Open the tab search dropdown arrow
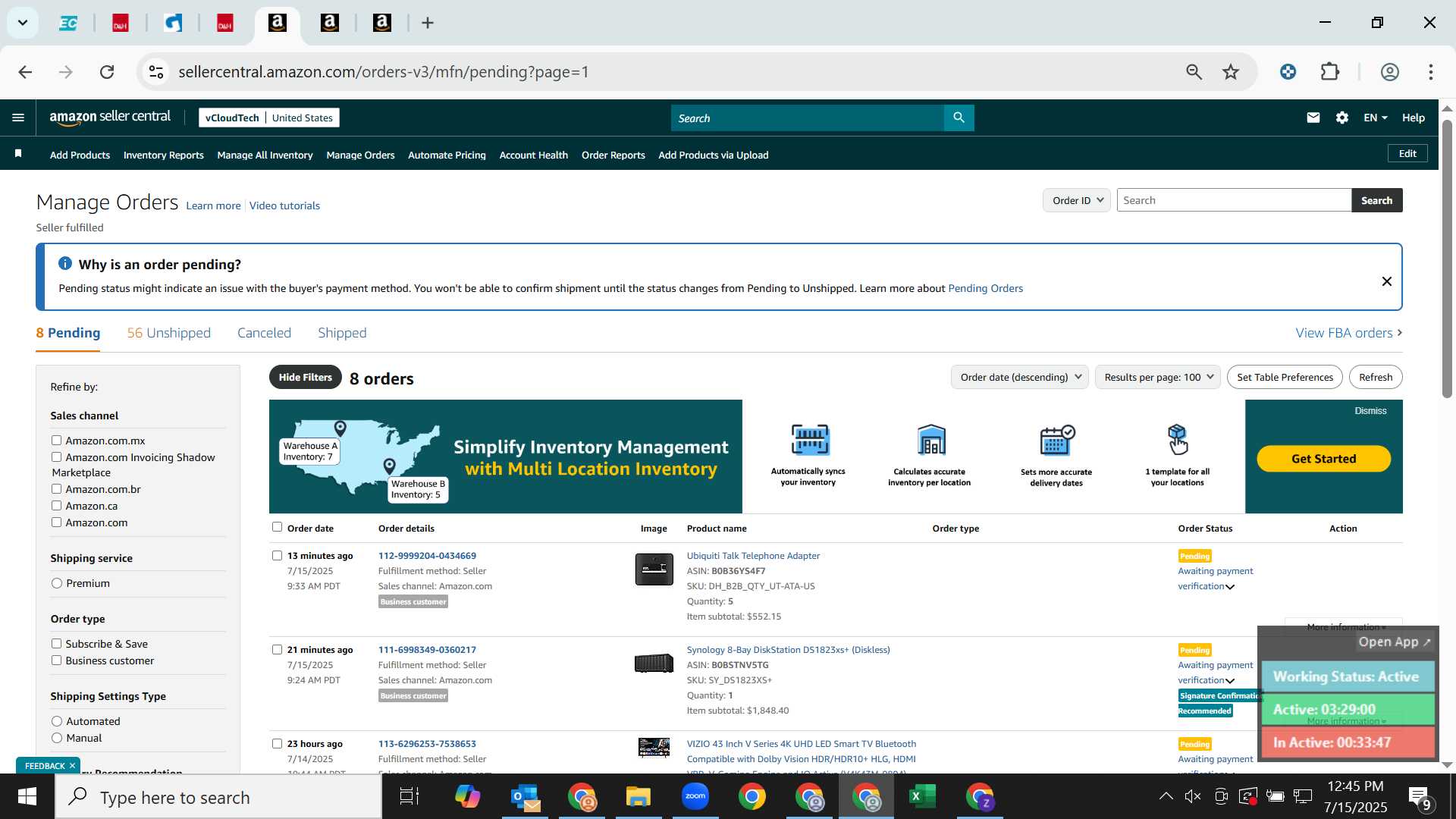 (23, 23)
